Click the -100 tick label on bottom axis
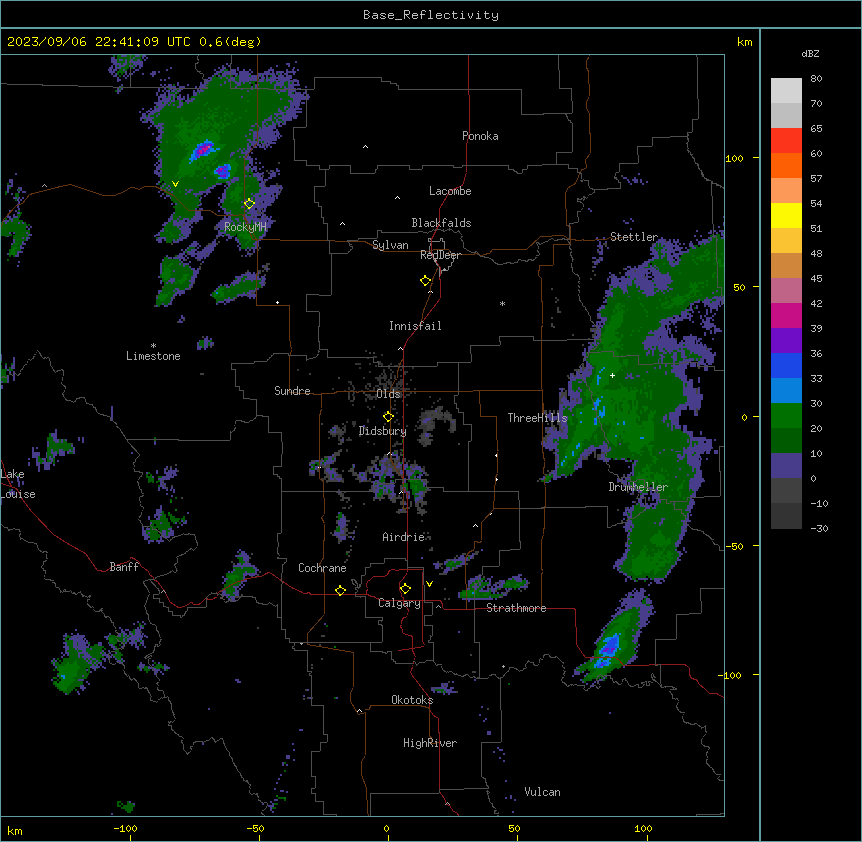 [125, 828]
